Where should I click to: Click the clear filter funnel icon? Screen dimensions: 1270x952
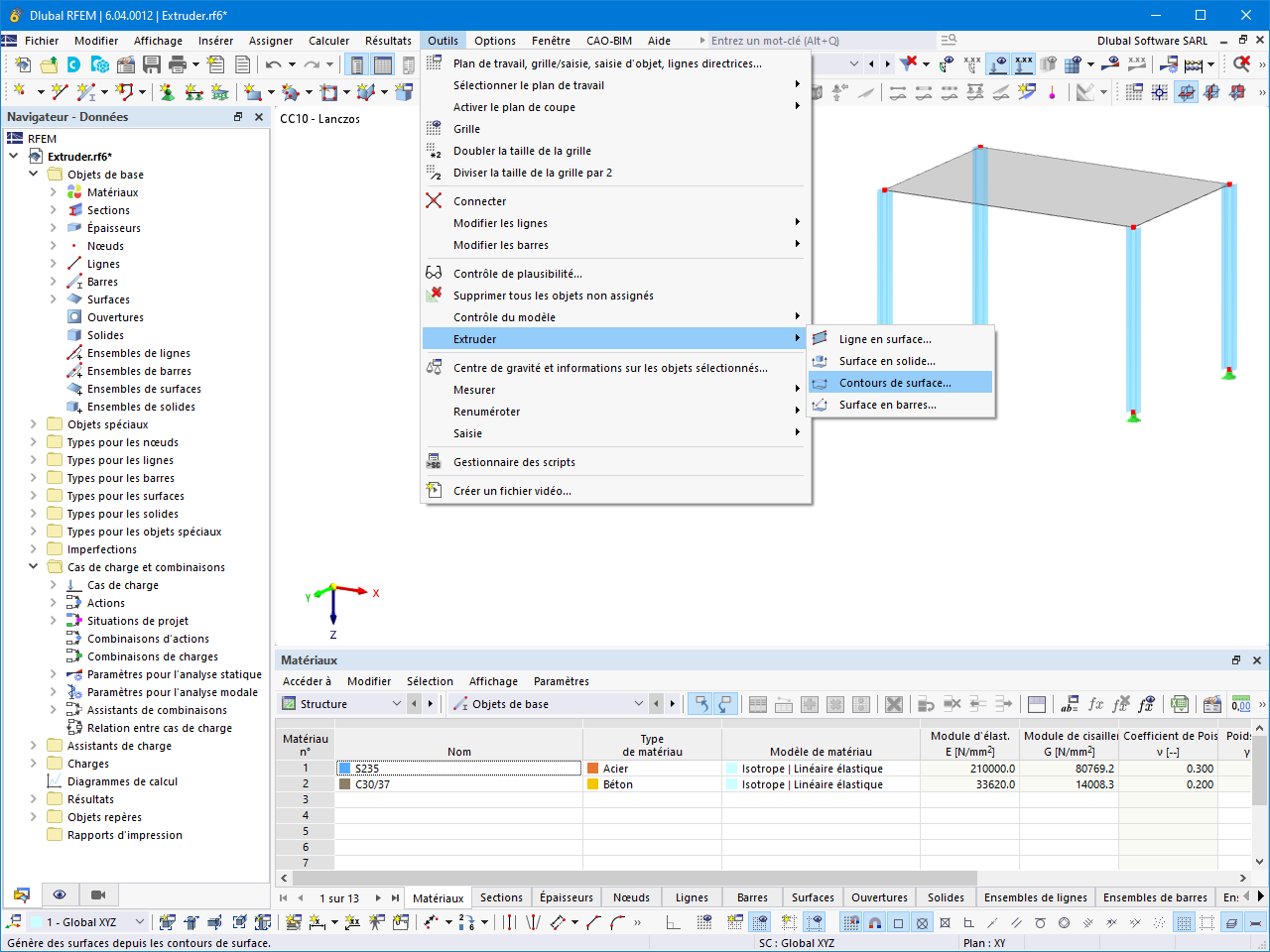tap(908, 64)
